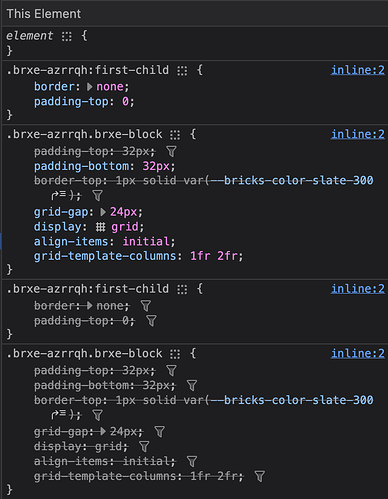Click filter icon beside struck-through border: none
The image size is (388, 499).
click(x=146, y=306)
